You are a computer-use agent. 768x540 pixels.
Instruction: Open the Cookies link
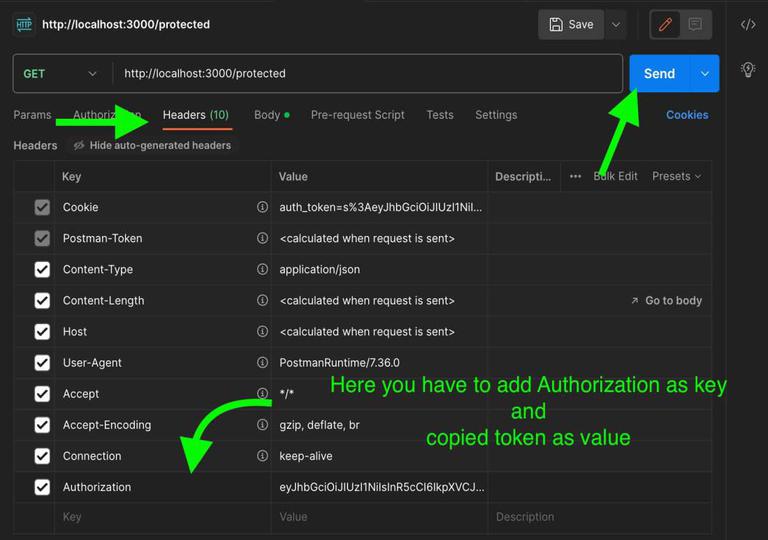[687, 115]
